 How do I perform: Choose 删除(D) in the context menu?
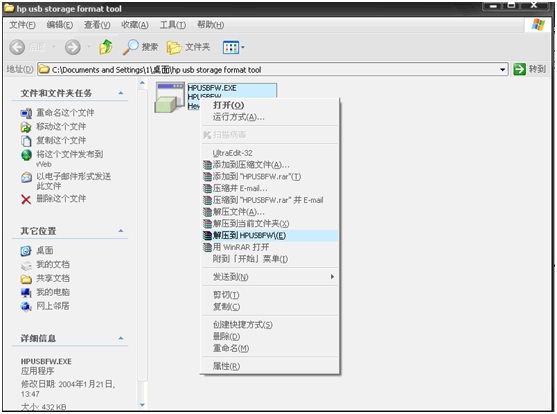[x=270, y=337]
